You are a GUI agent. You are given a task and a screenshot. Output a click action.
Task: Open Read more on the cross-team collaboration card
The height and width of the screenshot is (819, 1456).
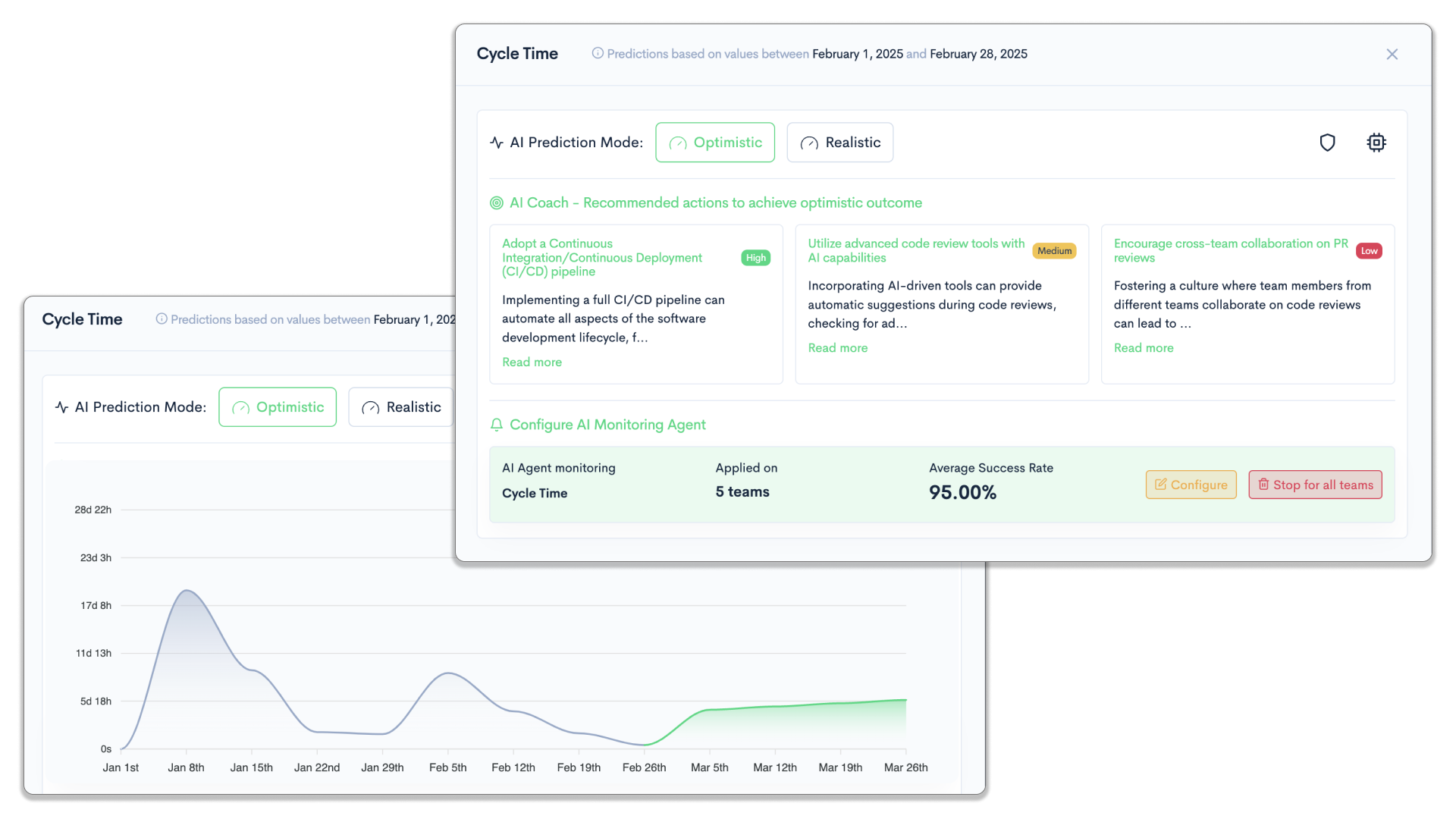(1144, 347)
